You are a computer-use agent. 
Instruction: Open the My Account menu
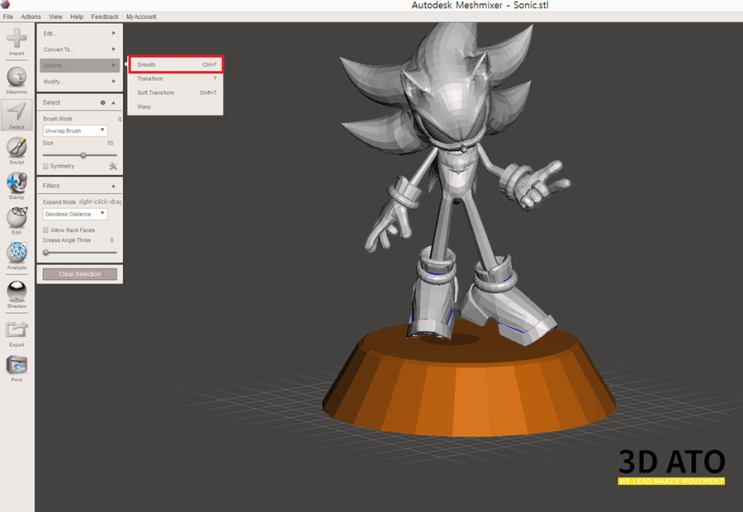tap(141, 17)
